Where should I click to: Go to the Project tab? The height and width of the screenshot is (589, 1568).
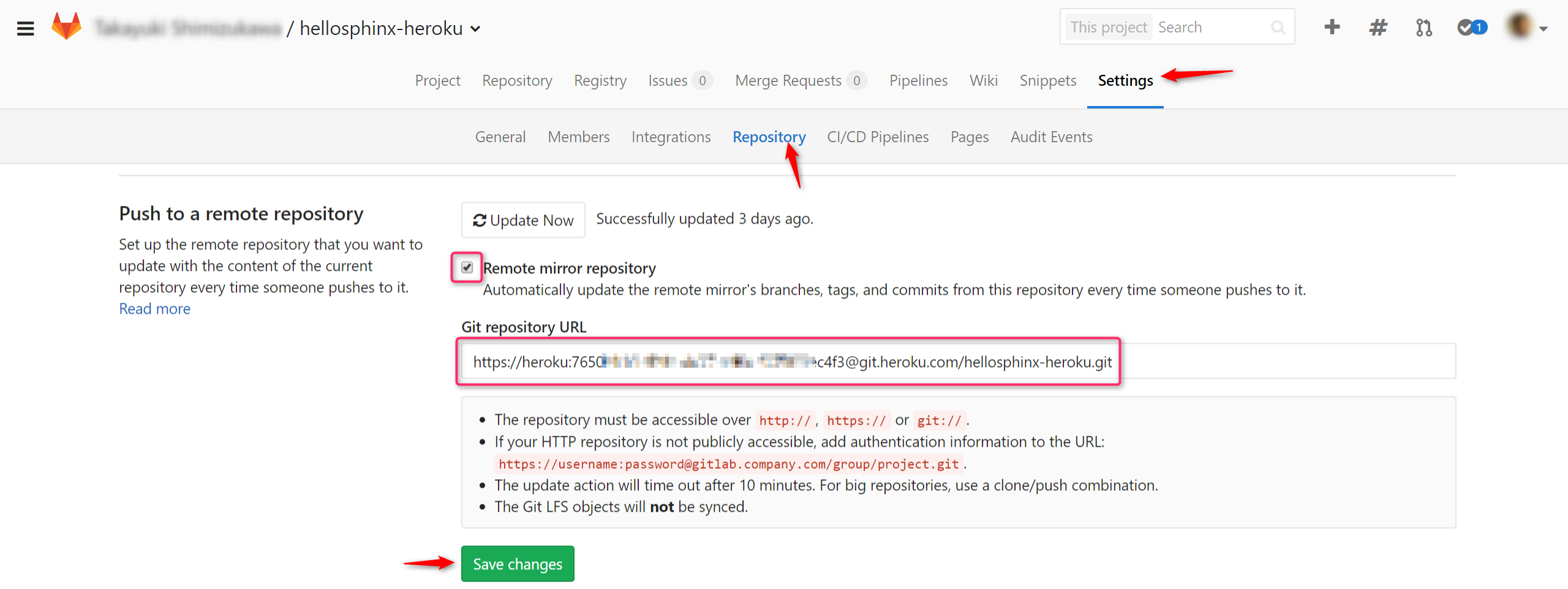(x=437, y=81)
